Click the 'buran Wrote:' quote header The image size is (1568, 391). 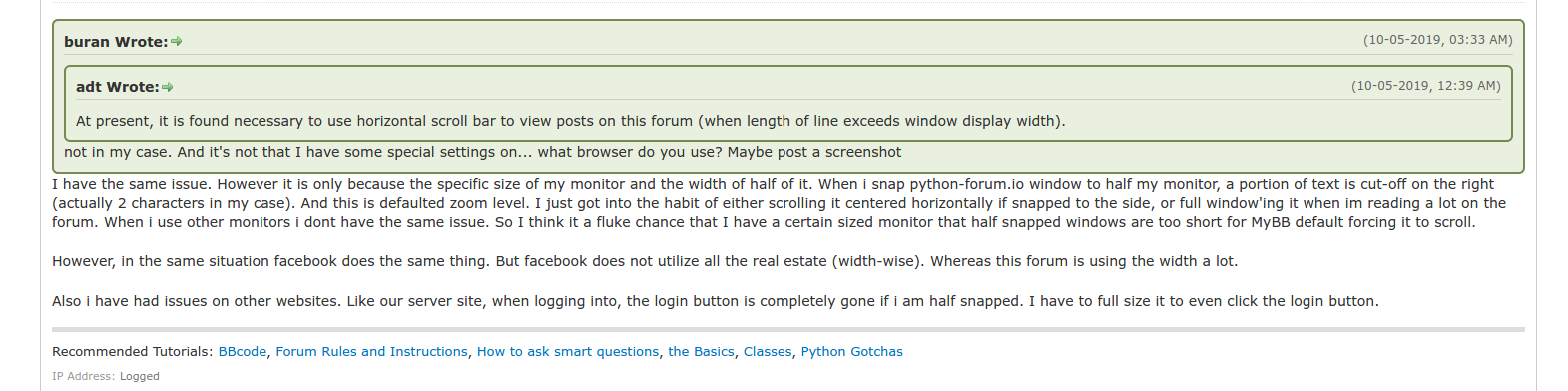pyautogui.click(x=116, y=42)
